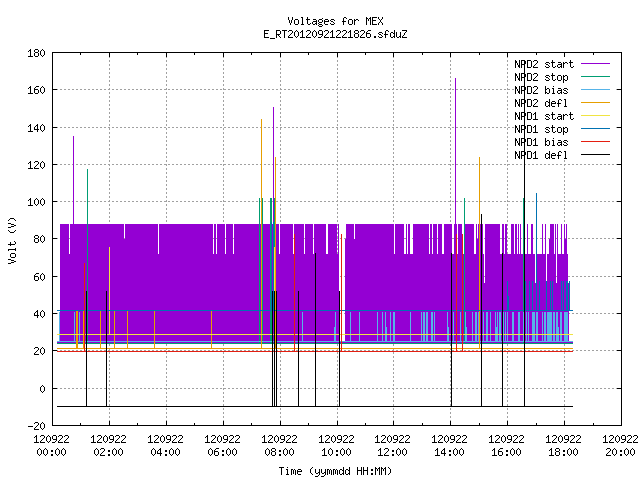Click the blue NPD1 stop legend line
This screenshot has height=480, width=640.
(x=595, y=129)
